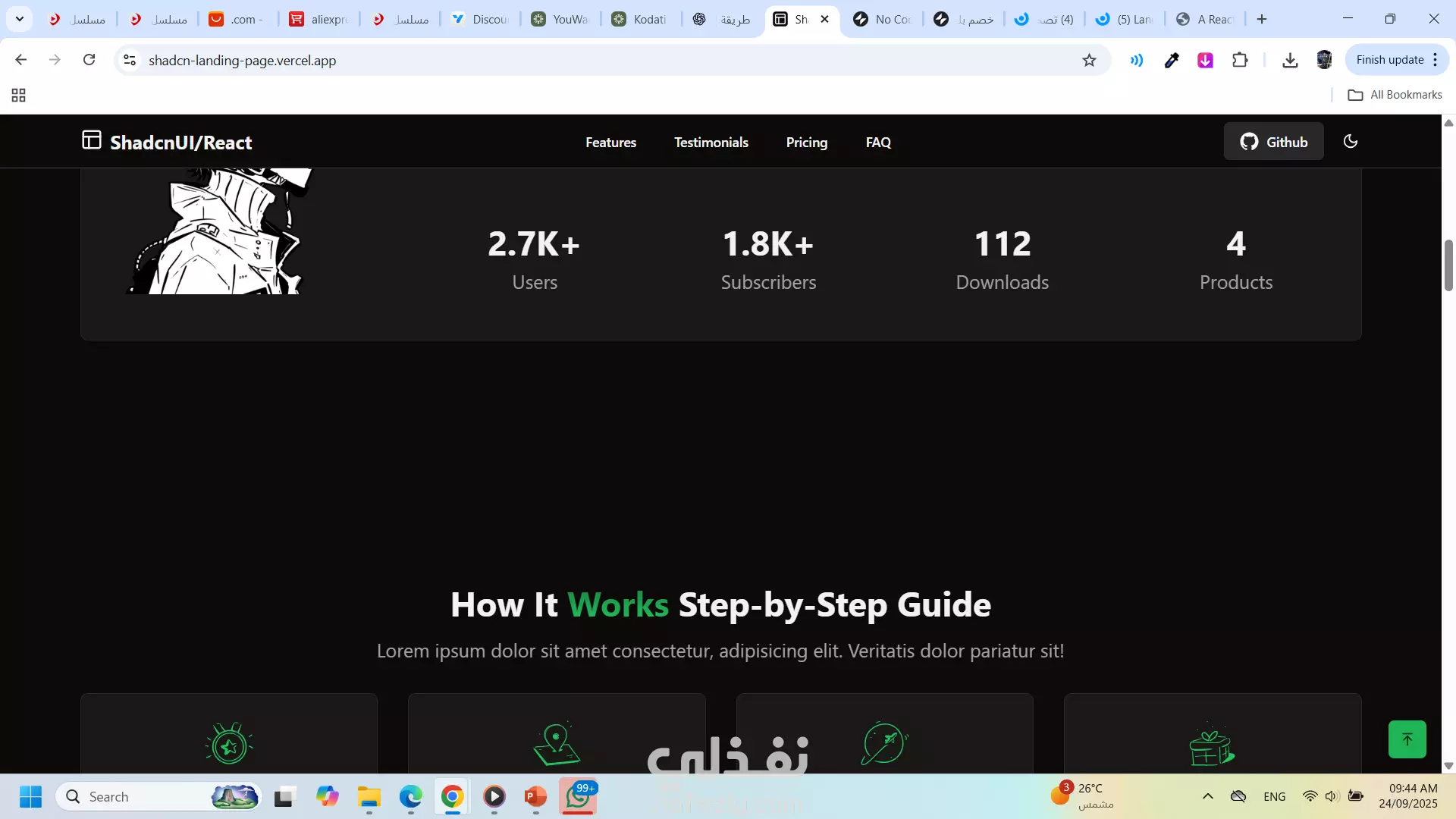1456x819 pixels.
Task: Bookmark page with star icon
Action: [1089, 61]
